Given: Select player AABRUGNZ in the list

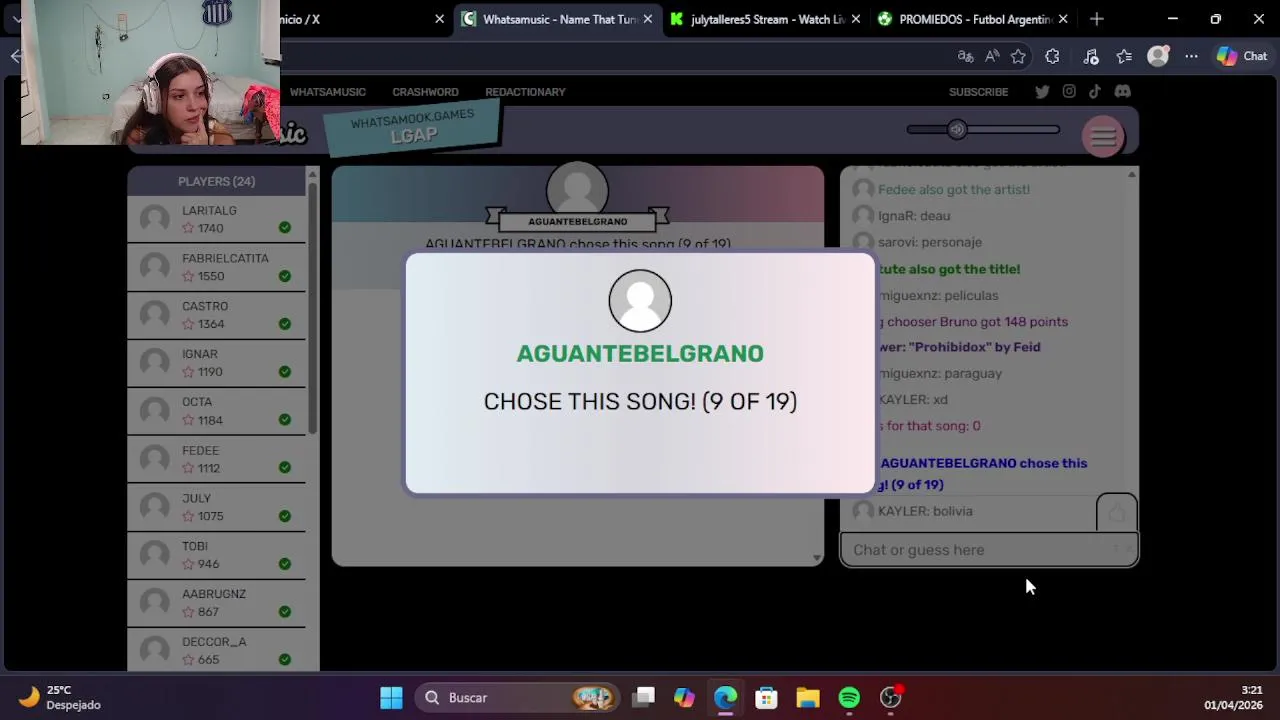Looking at the screenshot, I should (216, 603).
